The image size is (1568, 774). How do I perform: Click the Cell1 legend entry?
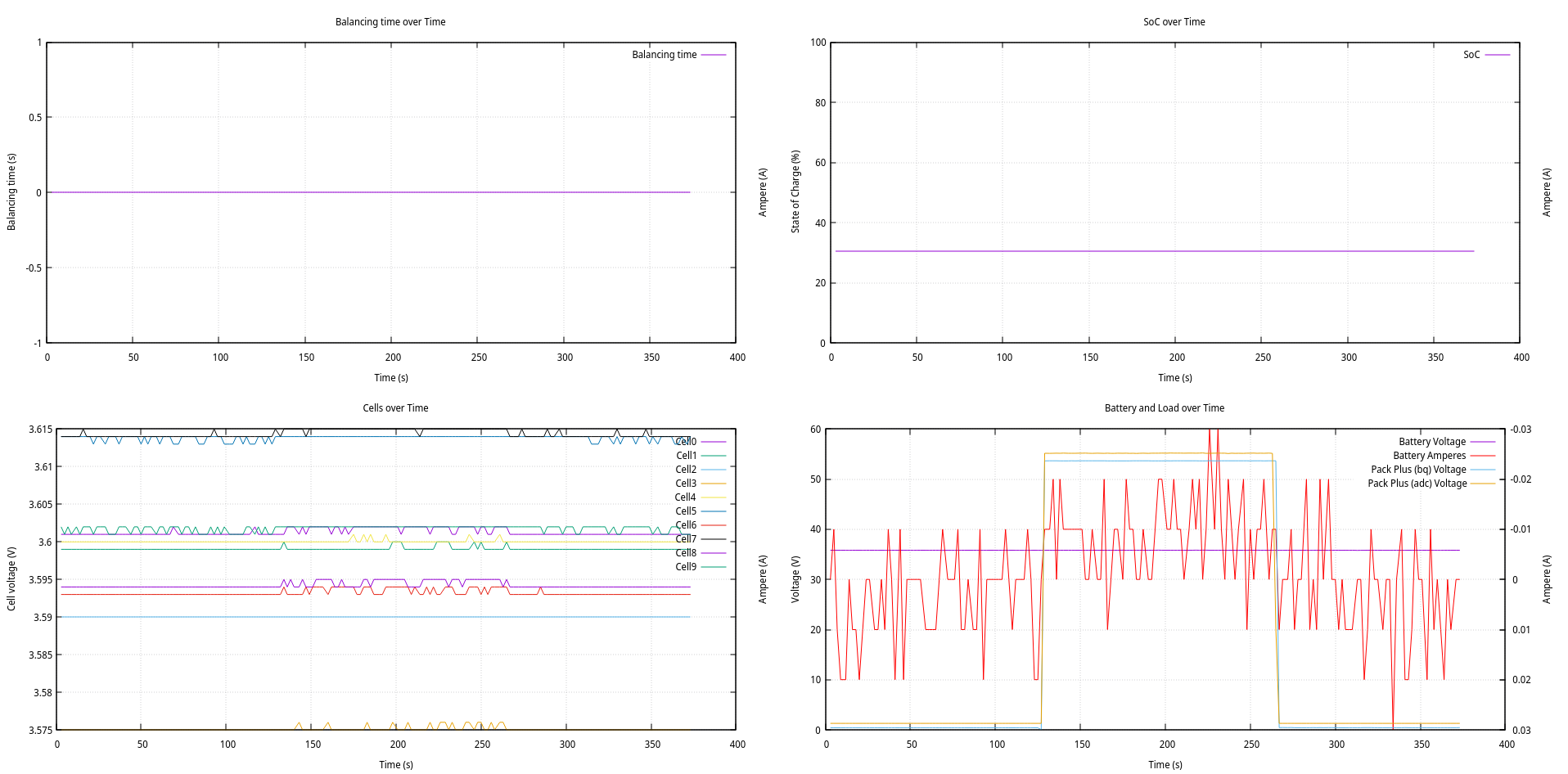[686, 456]
